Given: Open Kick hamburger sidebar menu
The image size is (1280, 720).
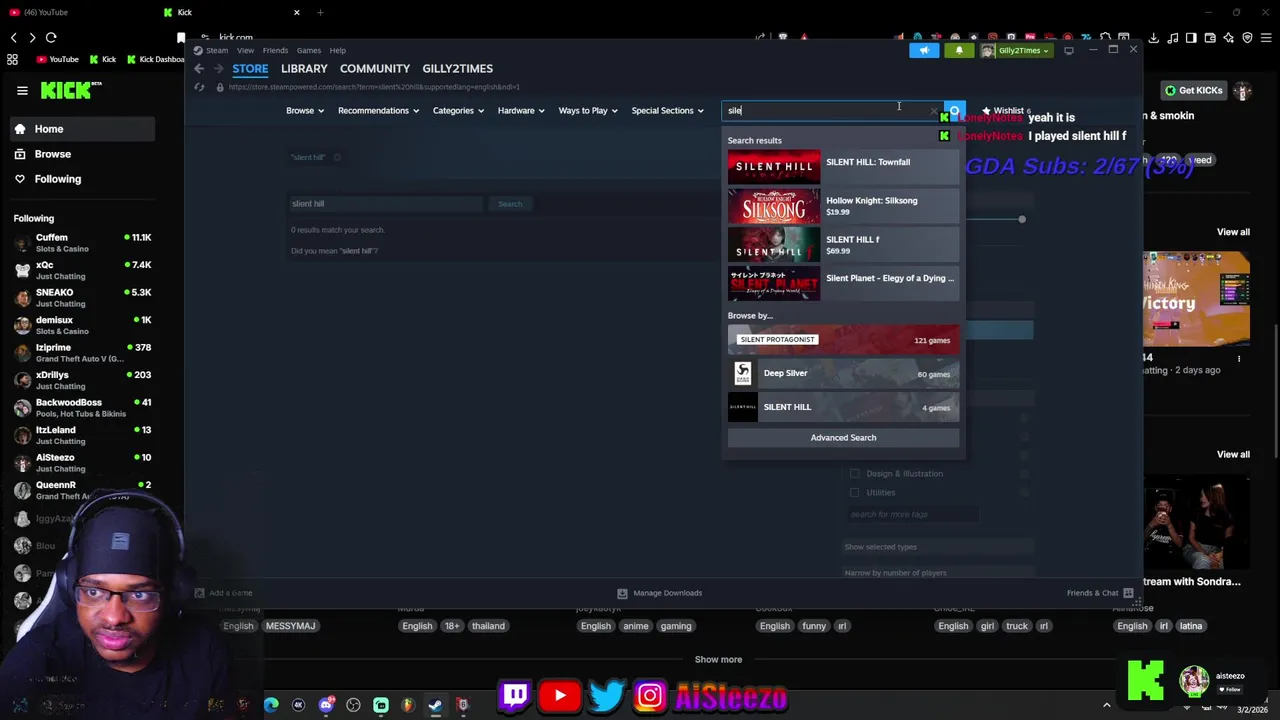Looking at the screenshot, I should click(x=22, y=91).
